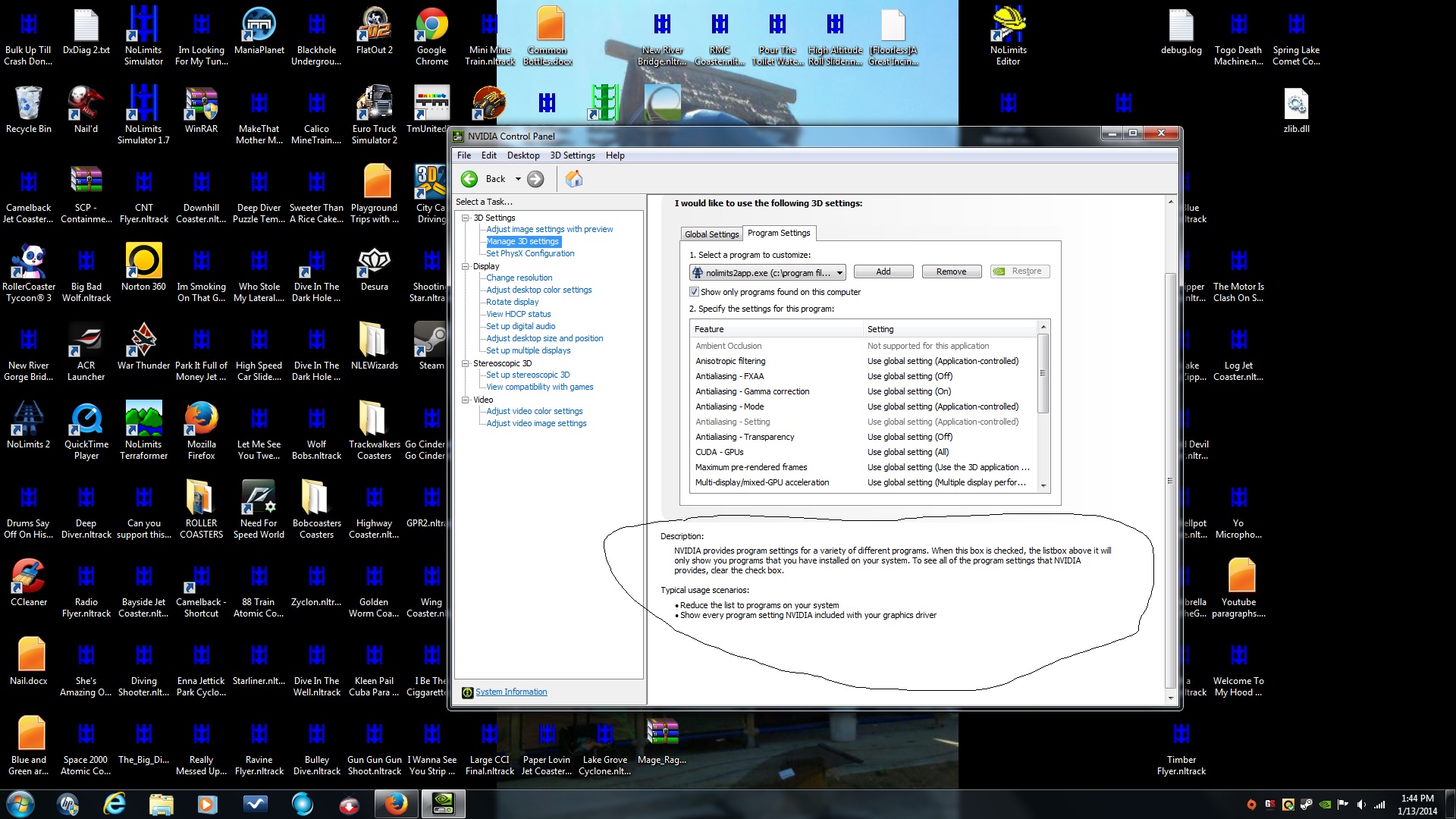Screen dimensions: 1456x819
Task: Toggle Show only programs found on this computer
Action: point(694,292)
